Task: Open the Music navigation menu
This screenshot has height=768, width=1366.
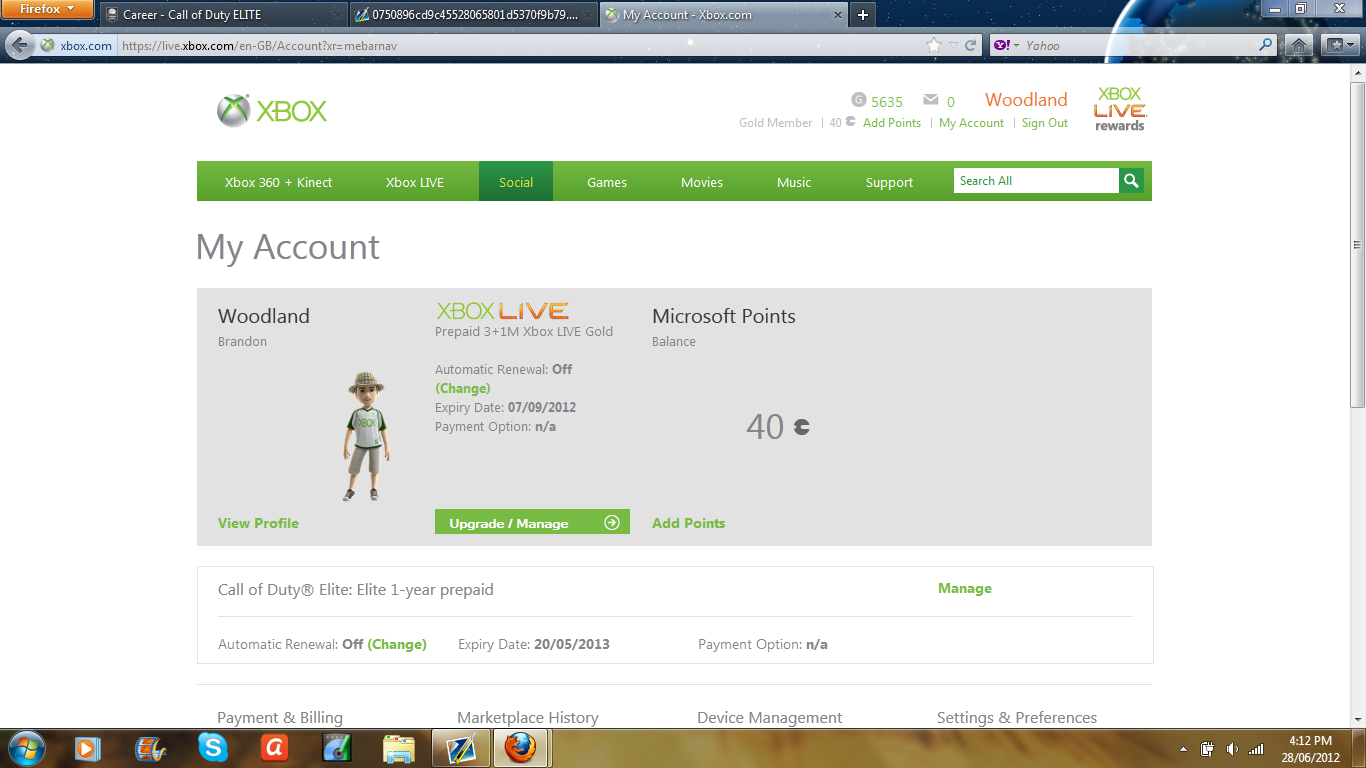Action: (x=794, y=182)
